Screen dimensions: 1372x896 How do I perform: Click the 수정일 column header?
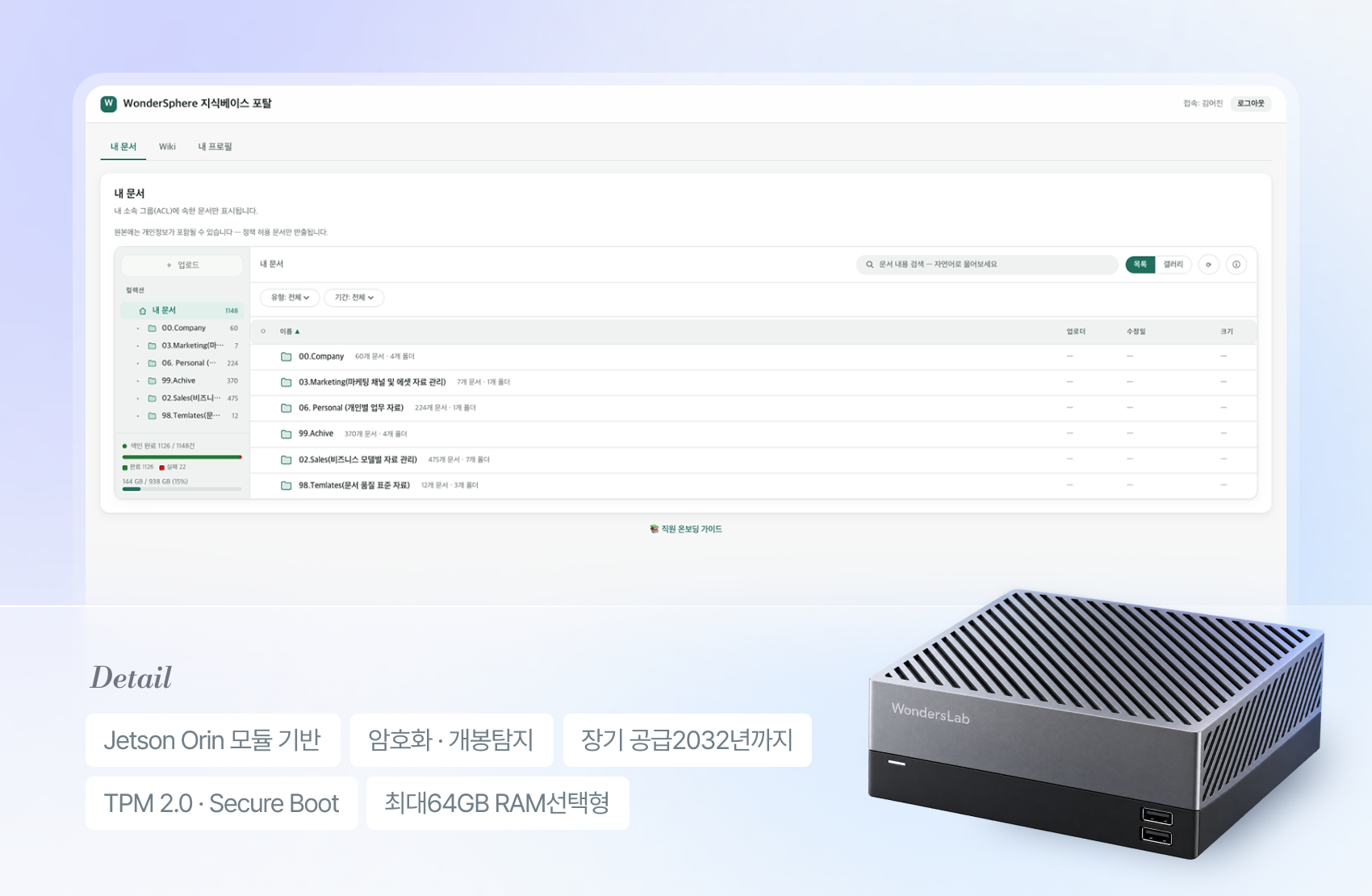coord(1136,332)
